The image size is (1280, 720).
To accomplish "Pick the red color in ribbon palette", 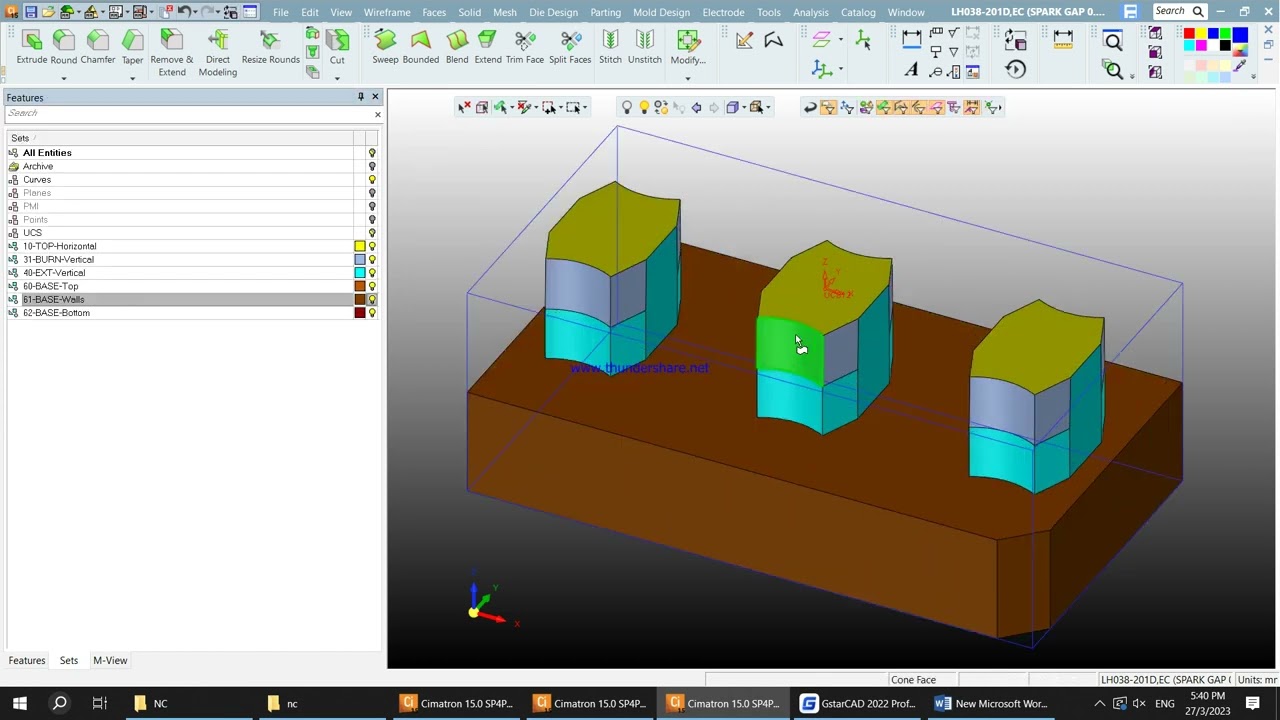I will pos(1189,34).
